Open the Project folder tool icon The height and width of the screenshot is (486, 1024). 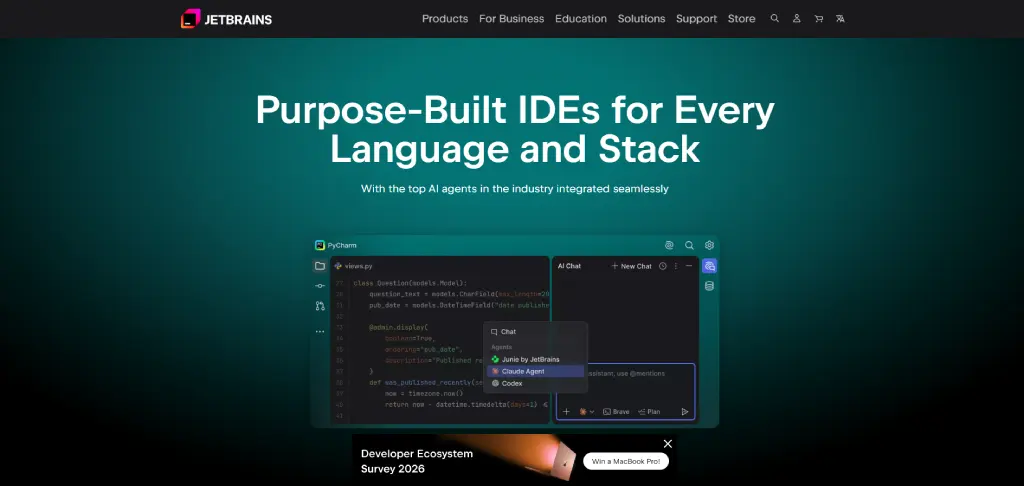click(x=319, y=266)
